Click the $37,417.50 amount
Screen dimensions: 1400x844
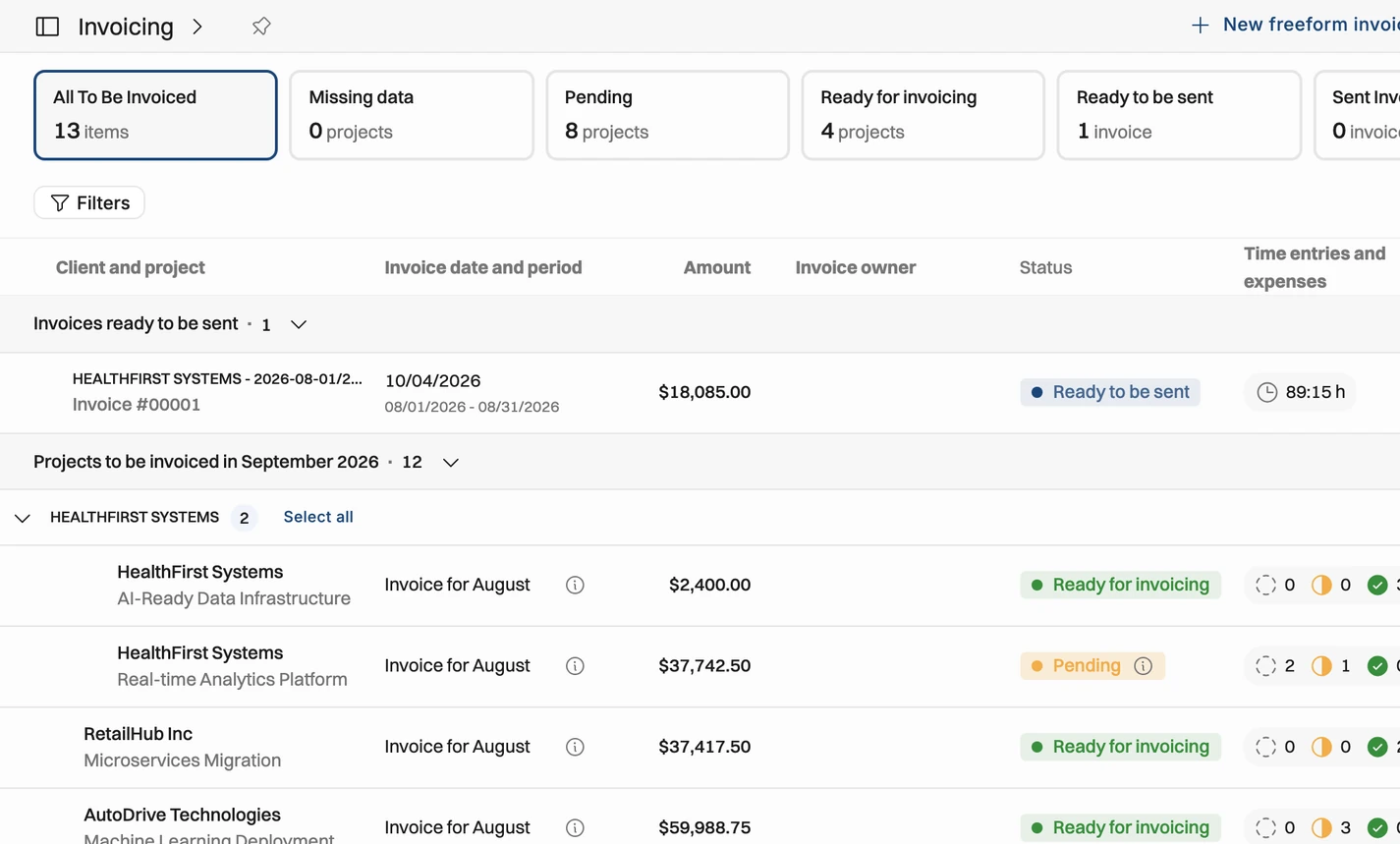[x=704, y=747]
